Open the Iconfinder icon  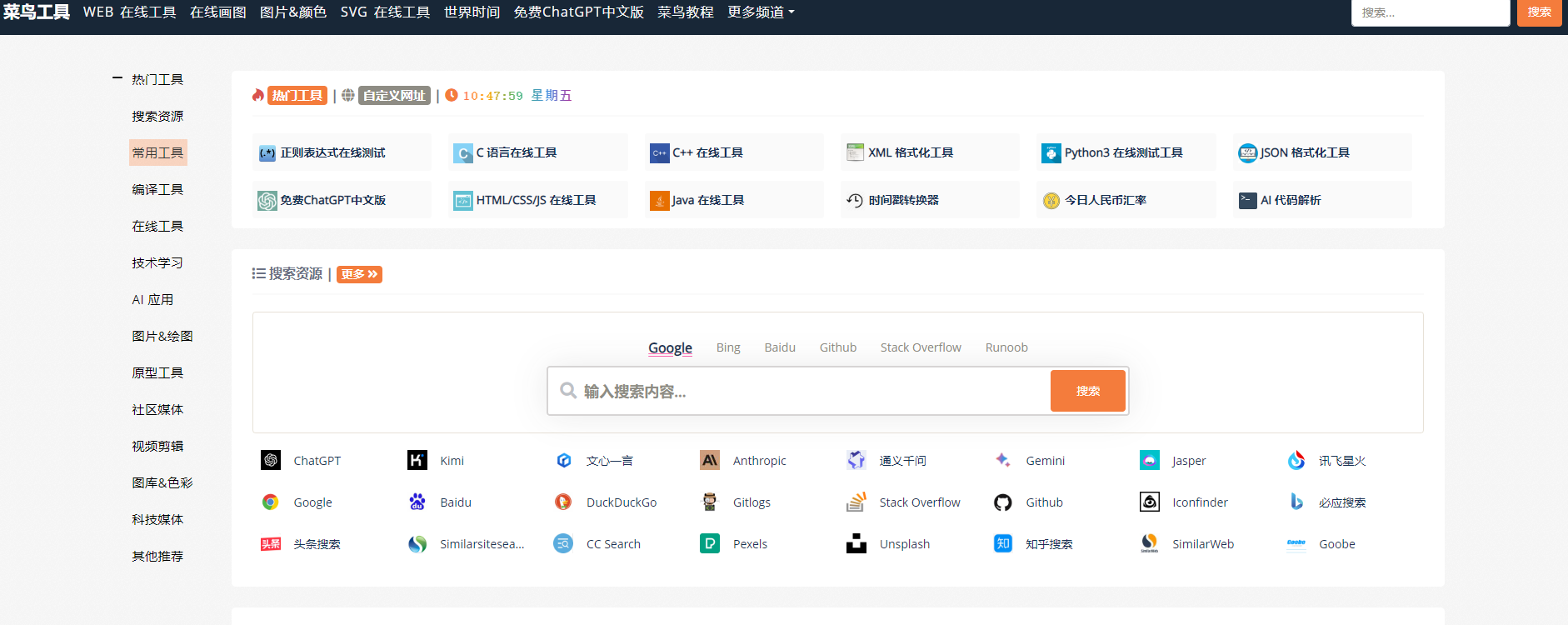point(1150,502)
